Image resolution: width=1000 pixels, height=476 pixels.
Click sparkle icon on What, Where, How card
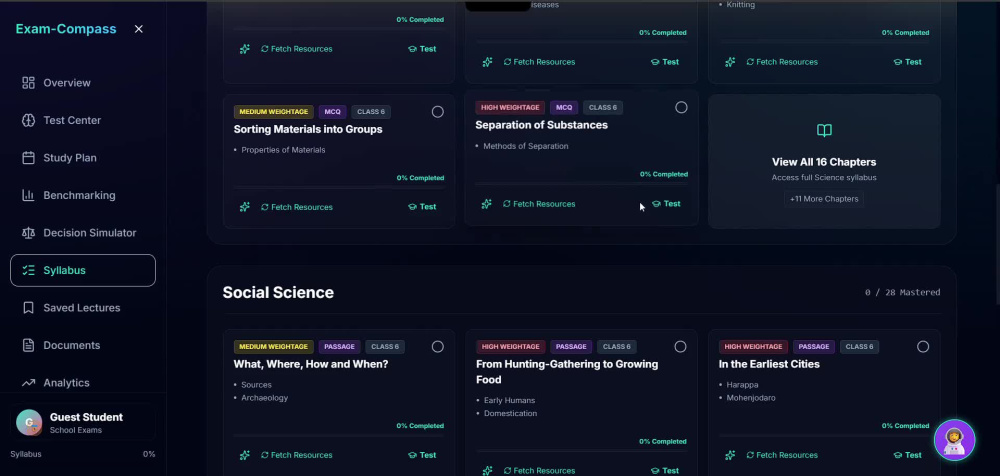pos(244,455)
